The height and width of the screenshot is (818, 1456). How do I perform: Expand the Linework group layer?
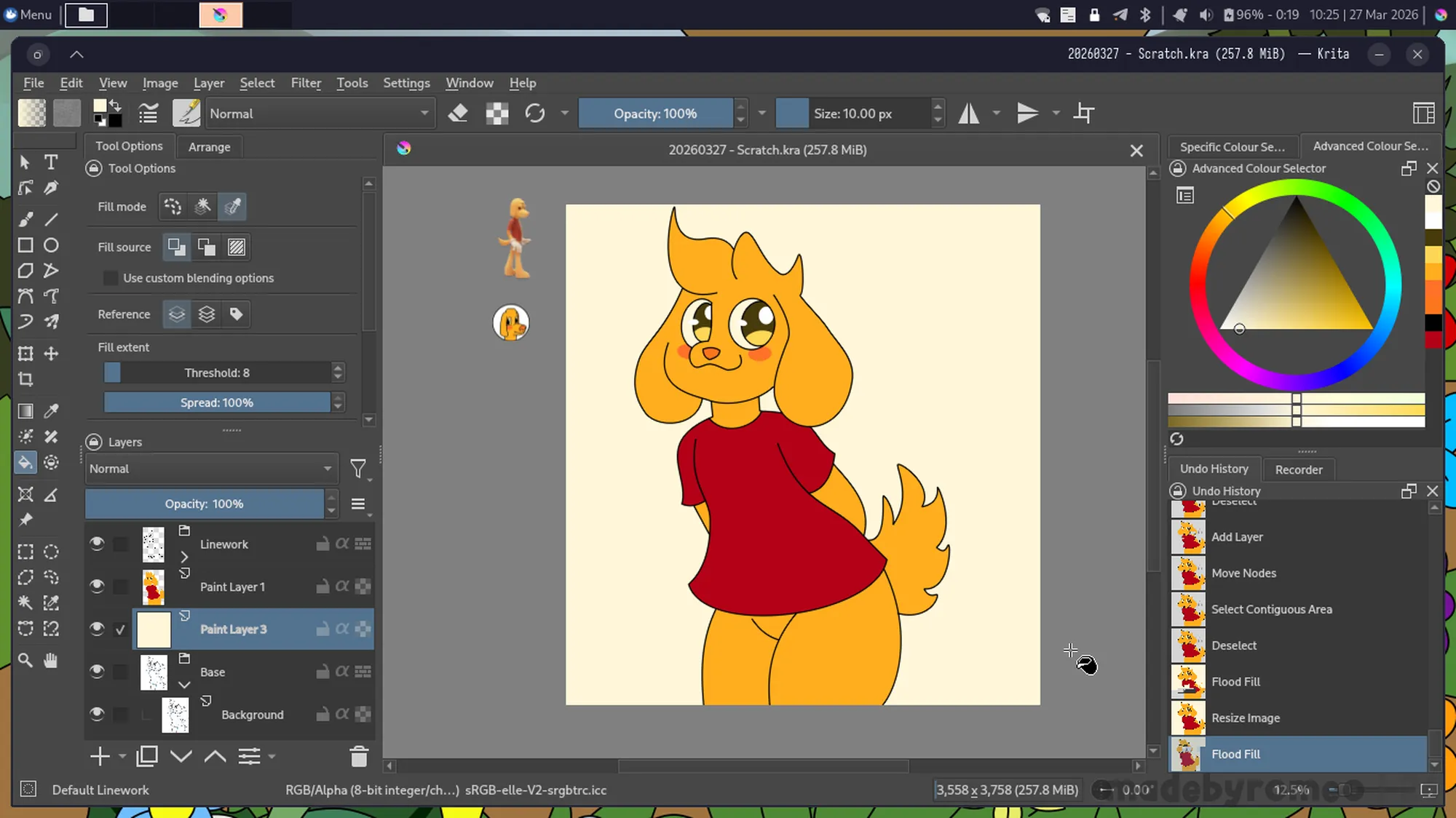(x=184, y=557)
